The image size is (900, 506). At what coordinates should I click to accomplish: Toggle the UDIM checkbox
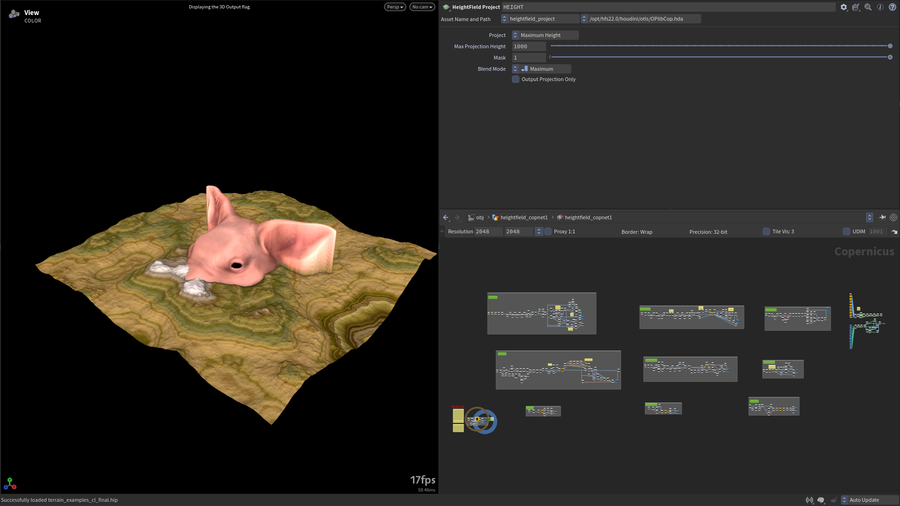846,232
